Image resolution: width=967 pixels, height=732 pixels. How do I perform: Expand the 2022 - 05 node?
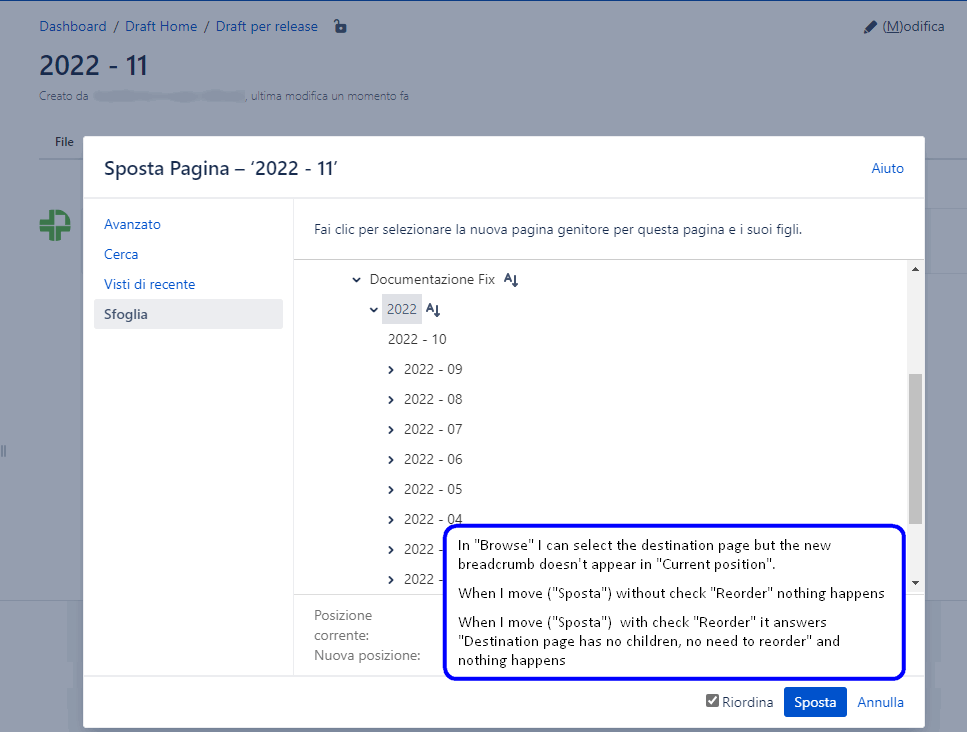(391, 490)
